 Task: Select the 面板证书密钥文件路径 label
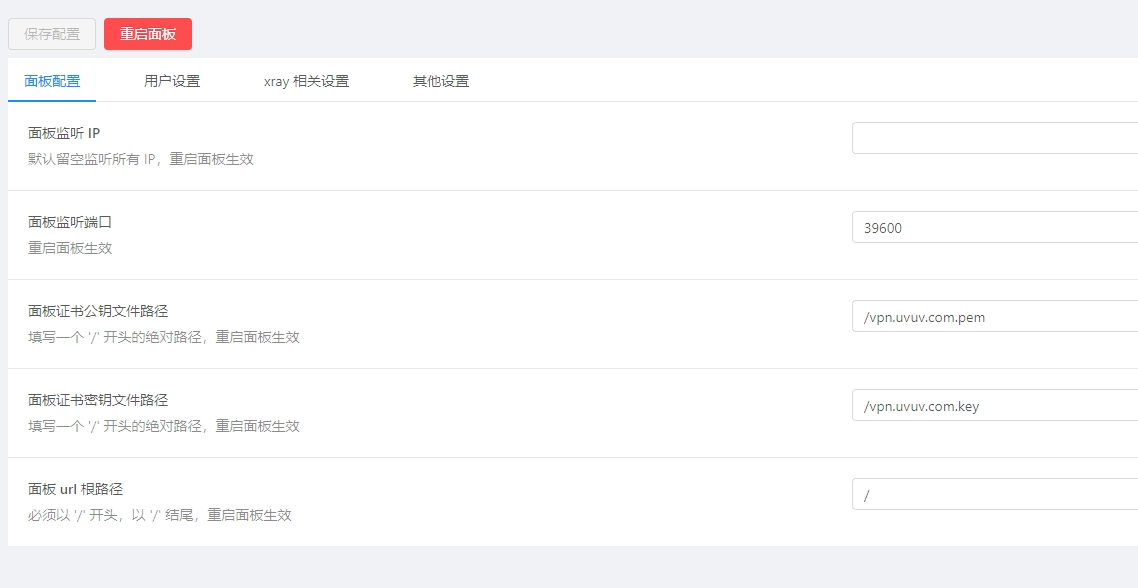point(98,400)
